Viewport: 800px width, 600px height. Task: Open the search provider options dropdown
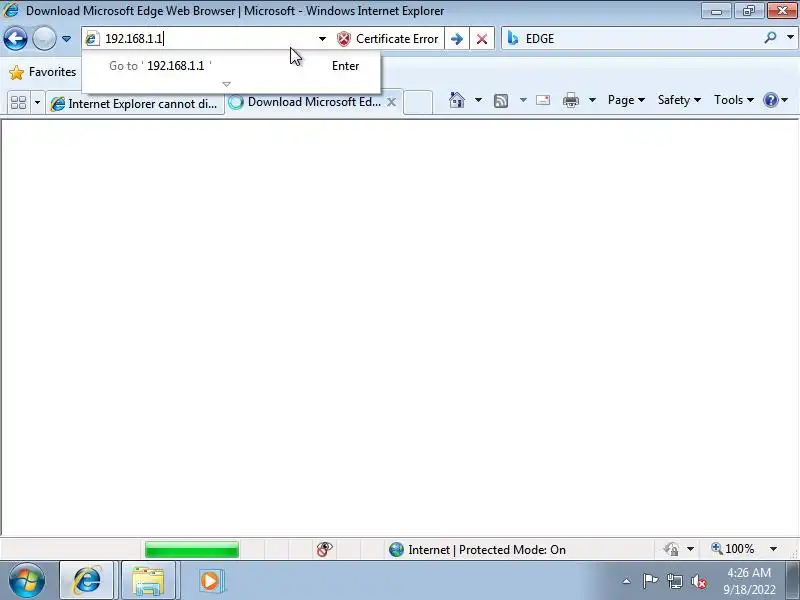tap(790, 37)
